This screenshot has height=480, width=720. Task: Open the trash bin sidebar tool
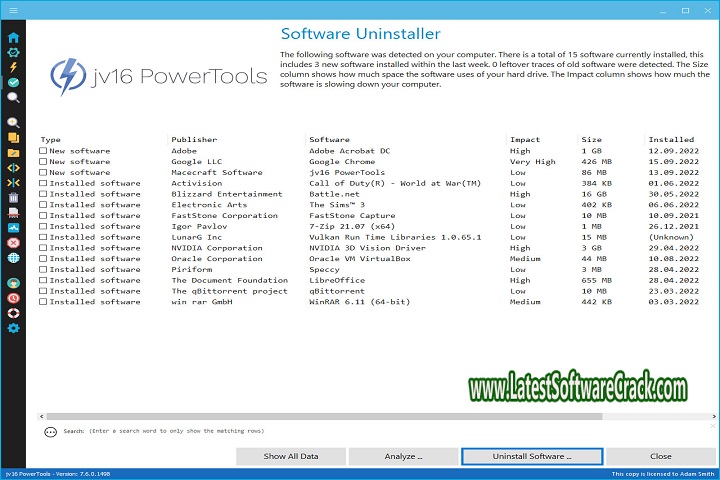[13, 197]
